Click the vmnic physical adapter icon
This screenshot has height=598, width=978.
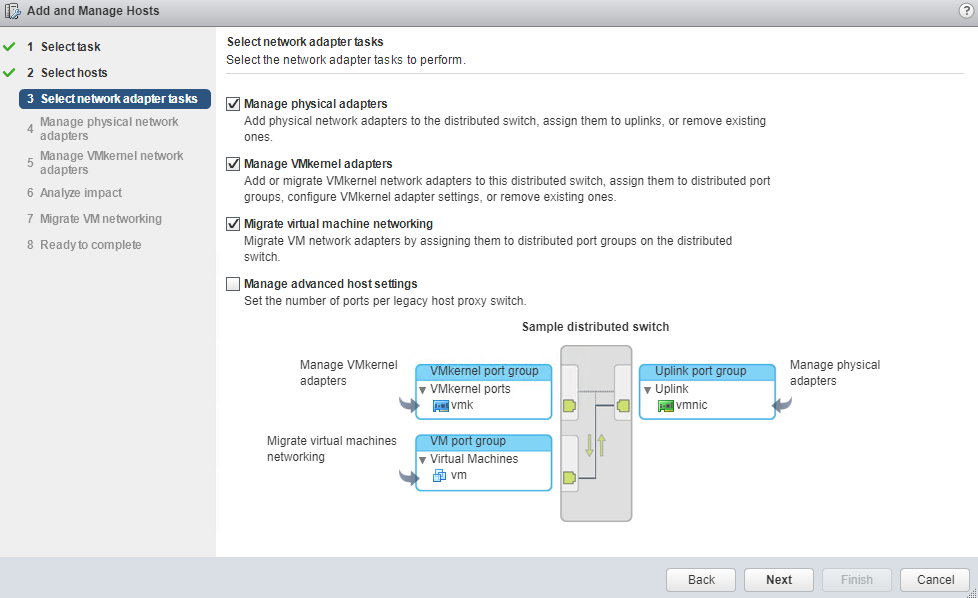coord(666,406)
